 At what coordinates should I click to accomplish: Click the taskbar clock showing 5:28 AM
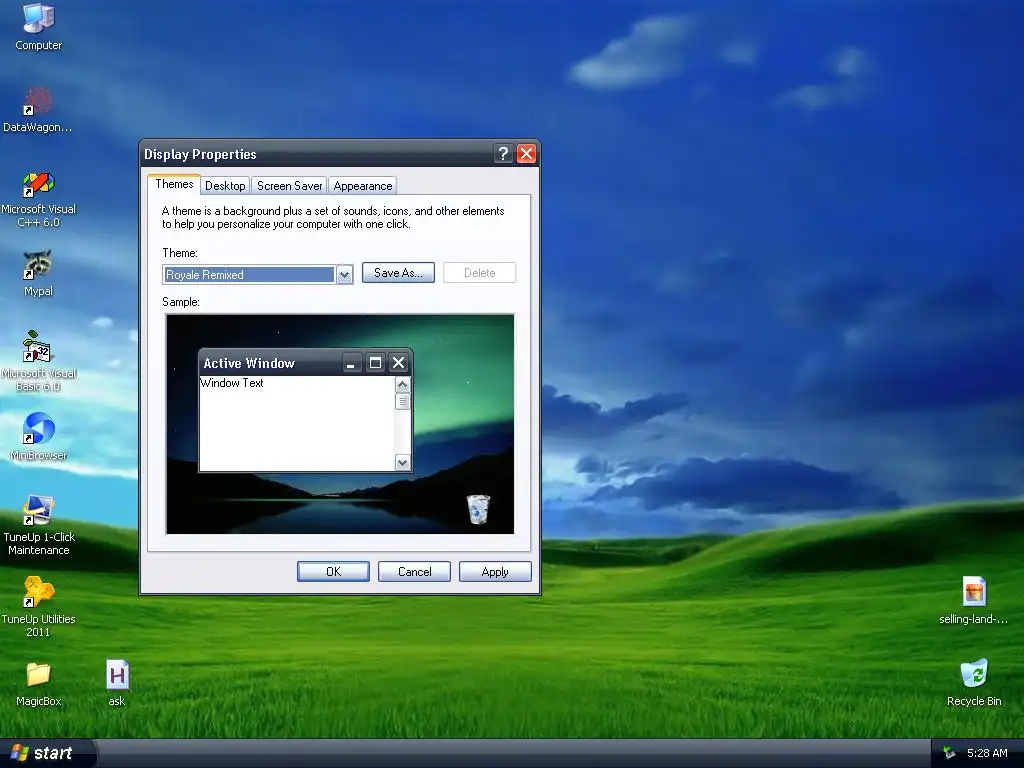pyautogui.click(x=987, y=753)
